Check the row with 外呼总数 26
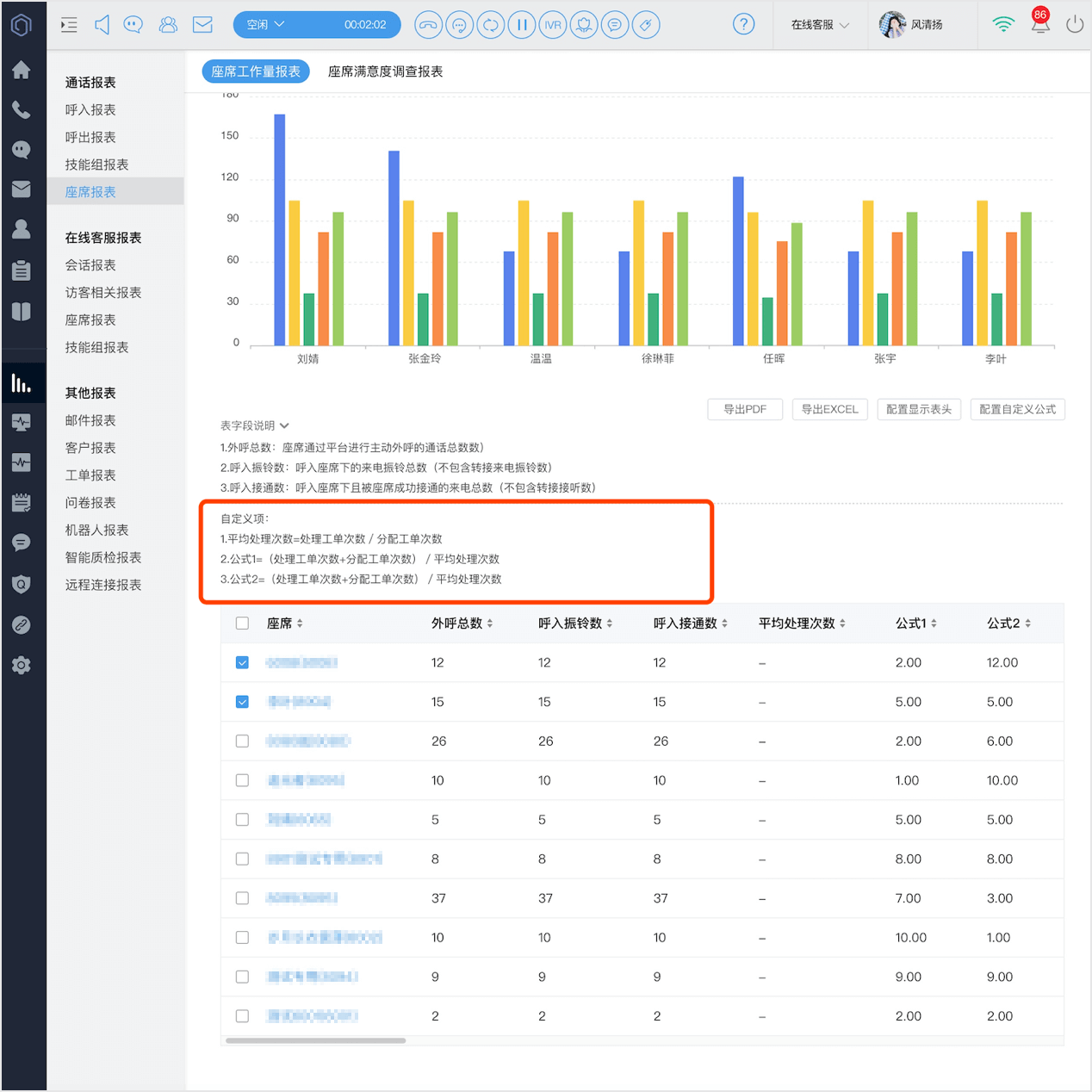This screenshot has height=1092, width=1092. pos(242,741)
